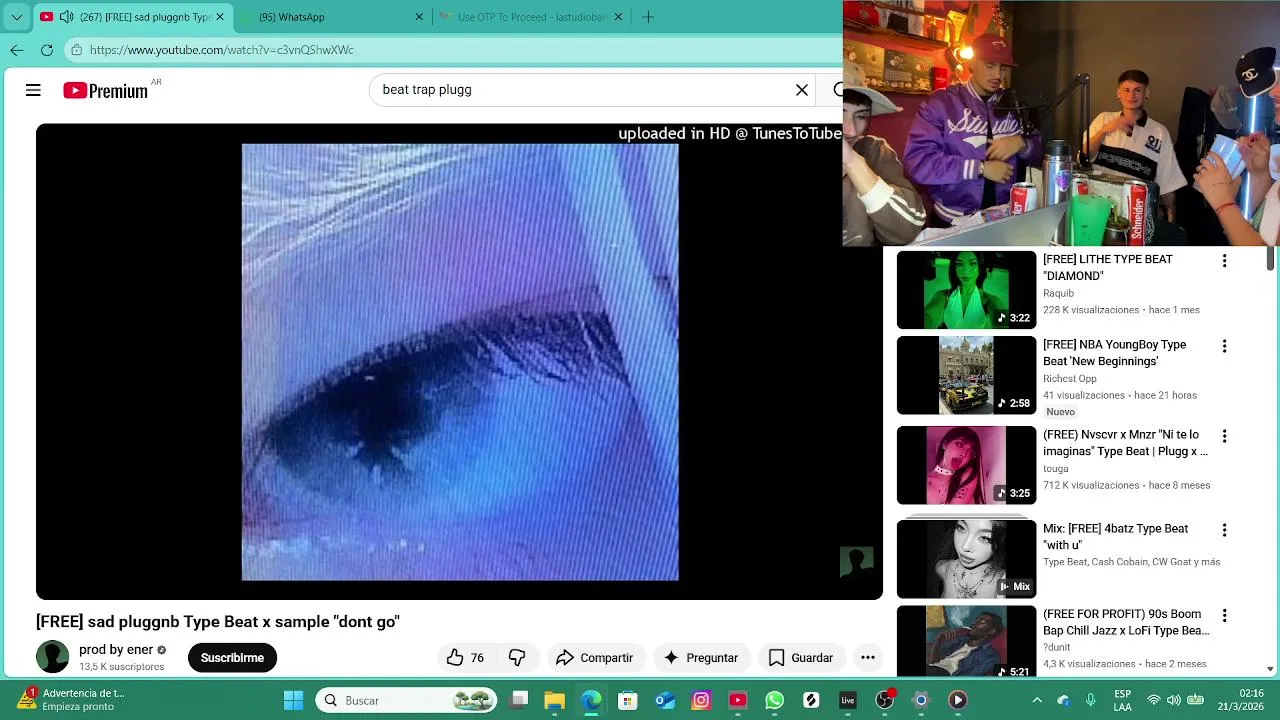Open options for NBA YoungBoy Type Beat

click(1224, 347)
